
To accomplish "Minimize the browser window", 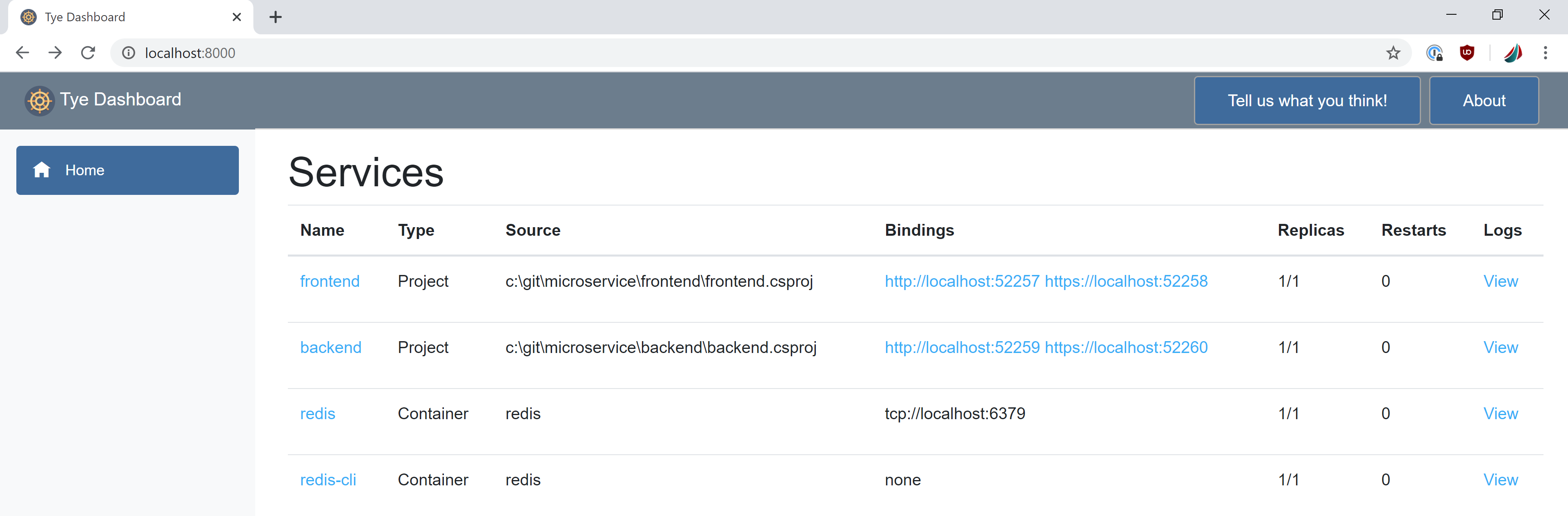I will (1451, 15).
